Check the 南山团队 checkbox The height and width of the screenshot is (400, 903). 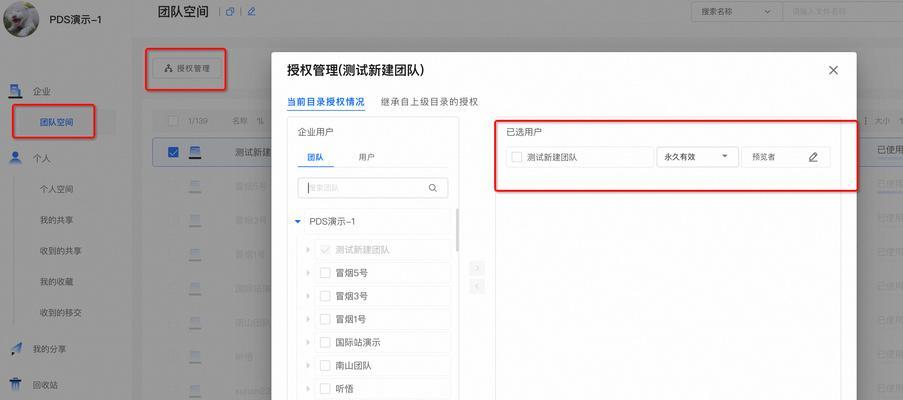point(325,365)
